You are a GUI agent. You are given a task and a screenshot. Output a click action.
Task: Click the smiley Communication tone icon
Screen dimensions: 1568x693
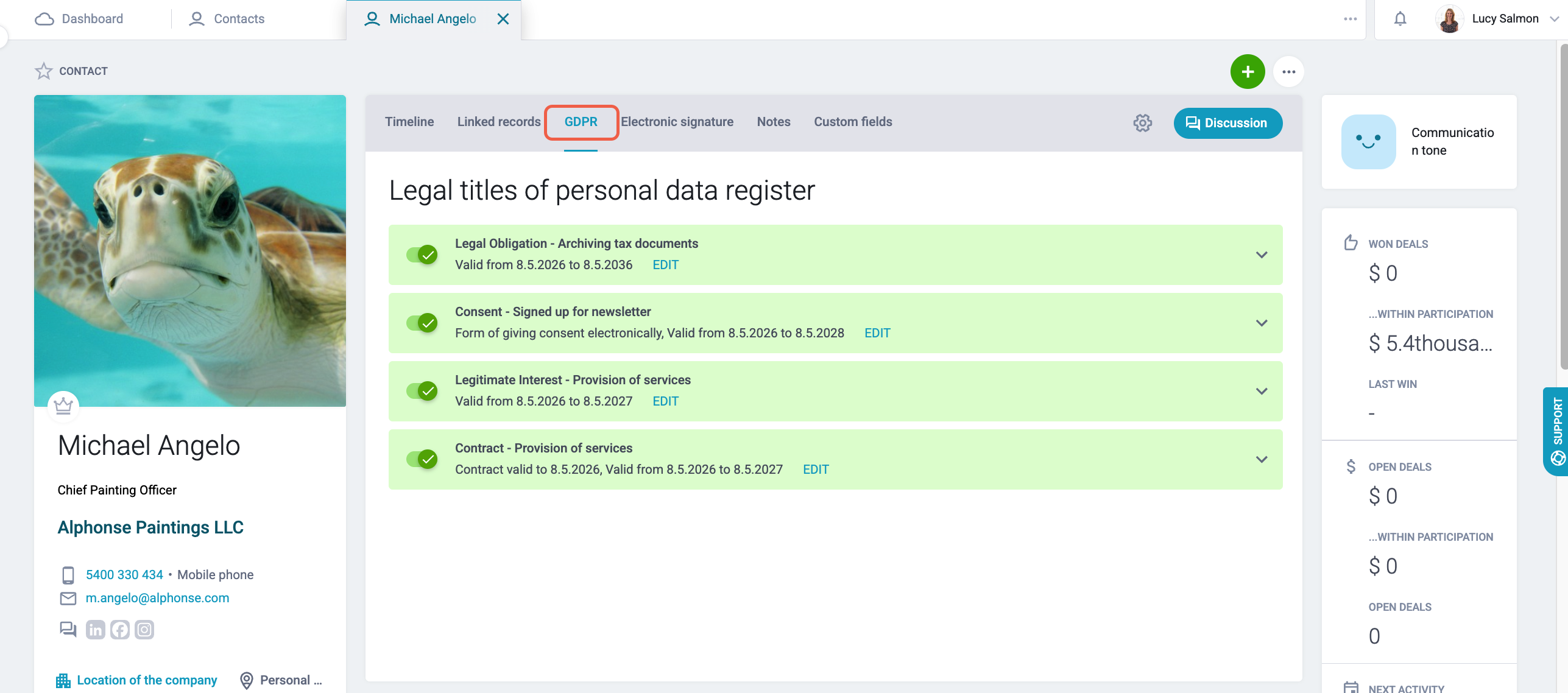click(x=1368, y=141)
